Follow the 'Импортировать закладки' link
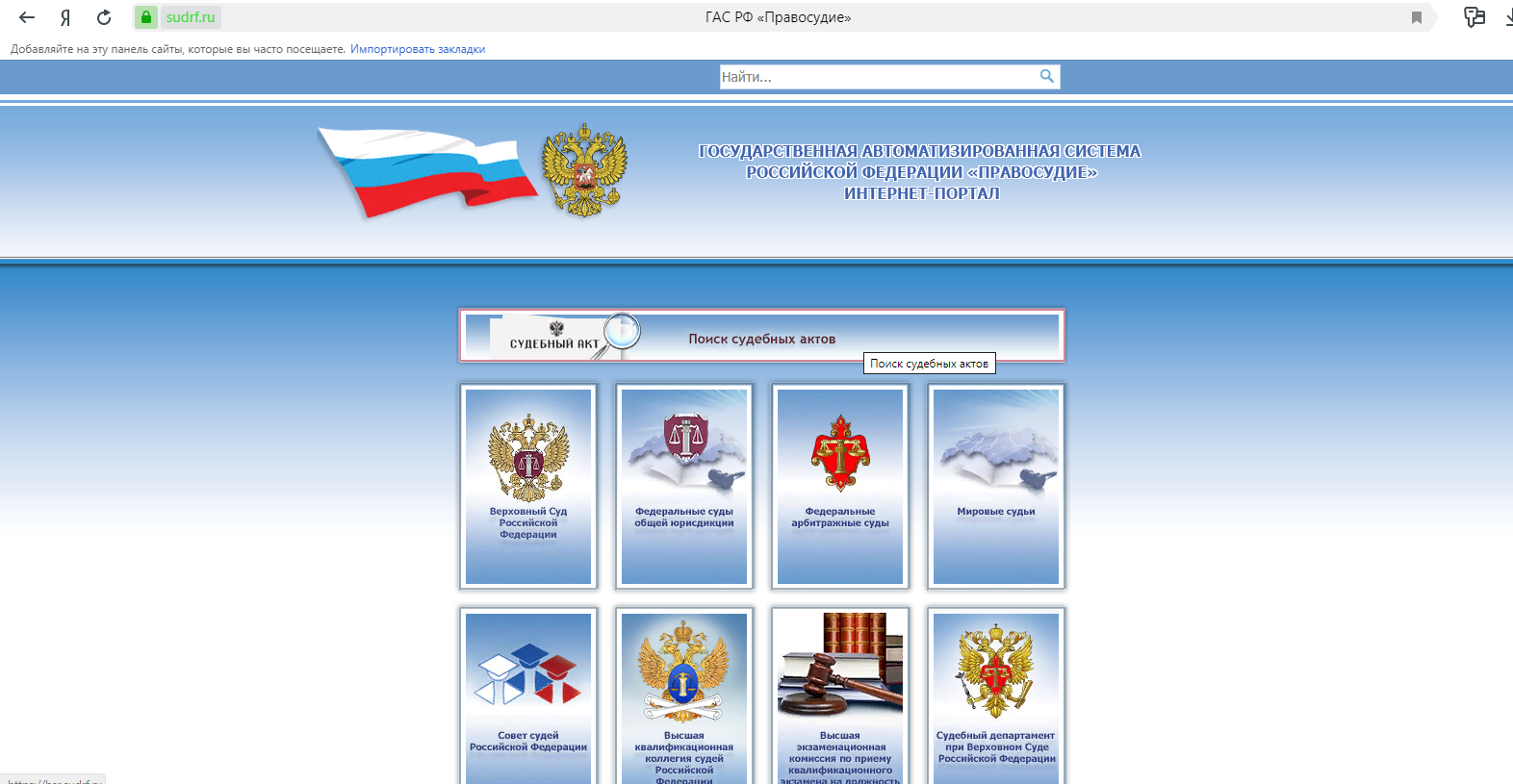Image resolution: width=1513 pixels, height=784 pixels. pos(418,49)
